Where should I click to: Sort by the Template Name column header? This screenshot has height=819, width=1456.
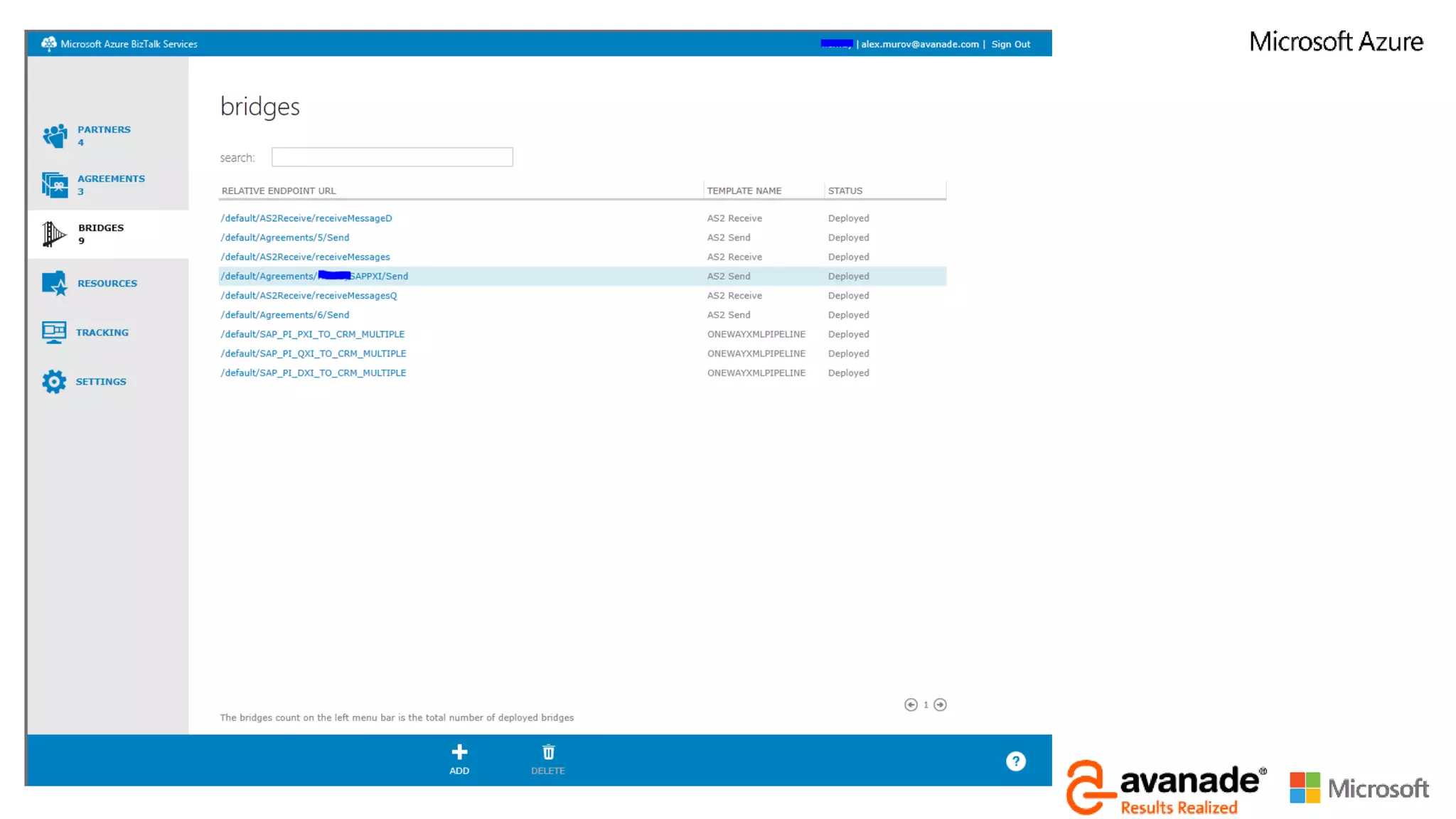tap(744, 191)
